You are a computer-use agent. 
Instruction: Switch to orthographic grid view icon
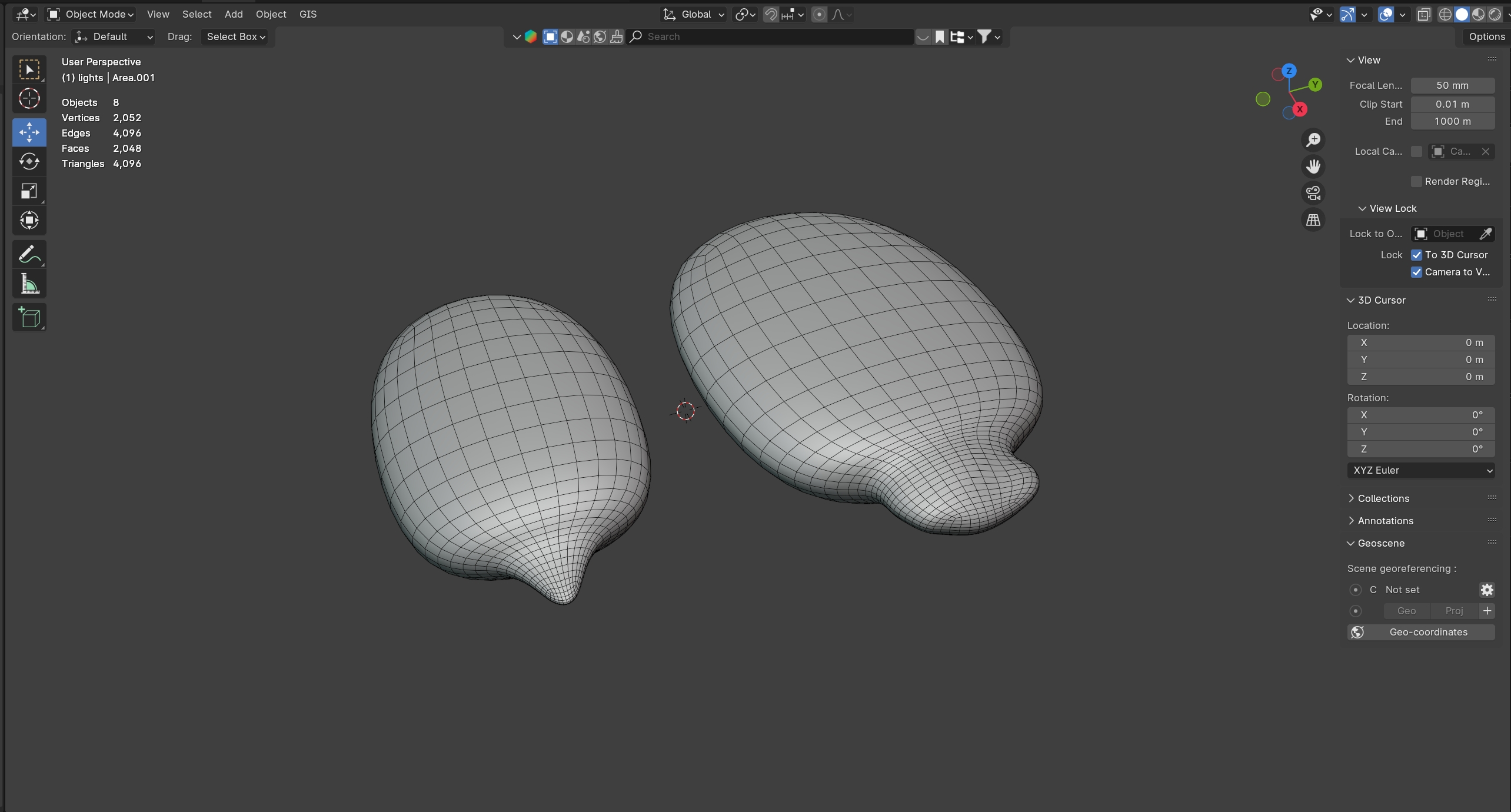[x=1313, y=220]
